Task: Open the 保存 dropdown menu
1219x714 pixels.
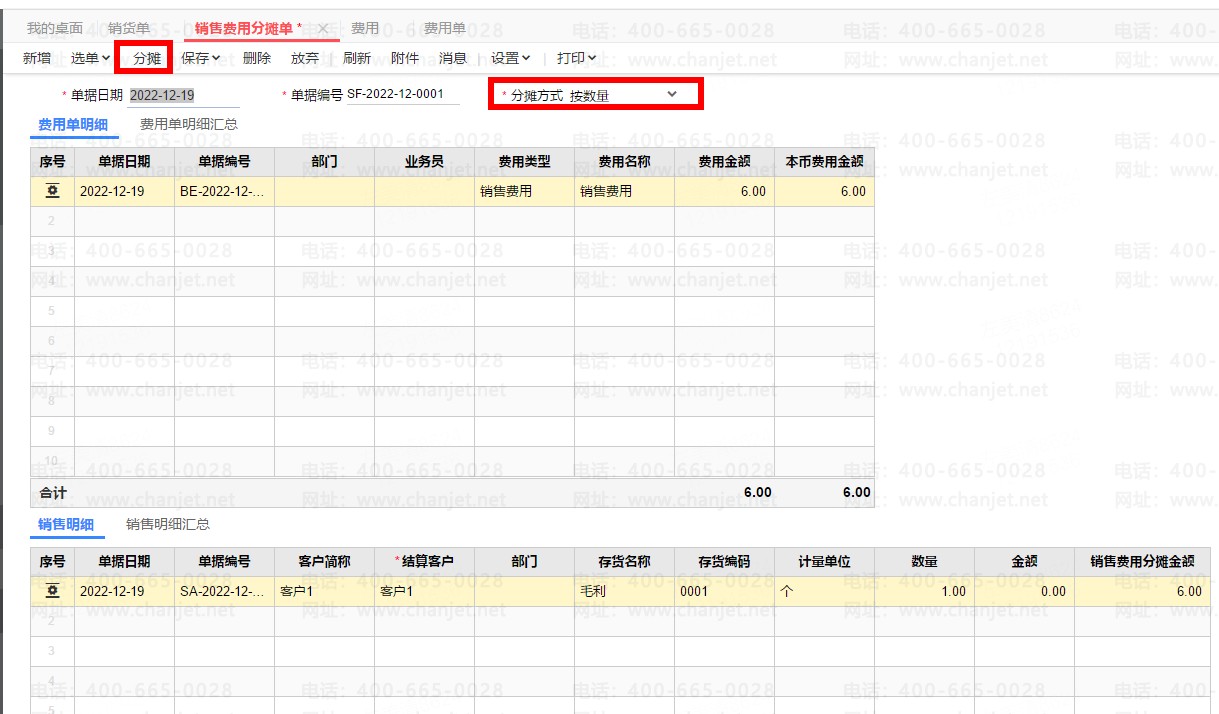Action: point(200,58)
